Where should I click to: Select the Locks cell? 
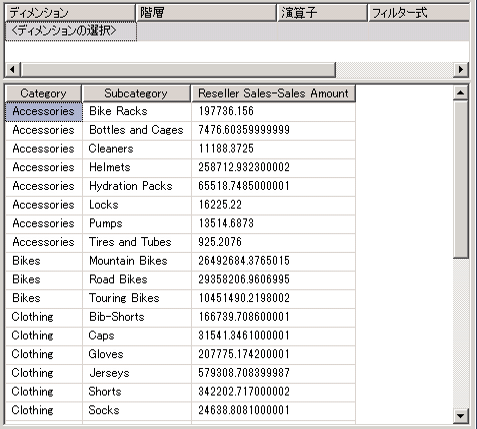click(x=137, y=205)
